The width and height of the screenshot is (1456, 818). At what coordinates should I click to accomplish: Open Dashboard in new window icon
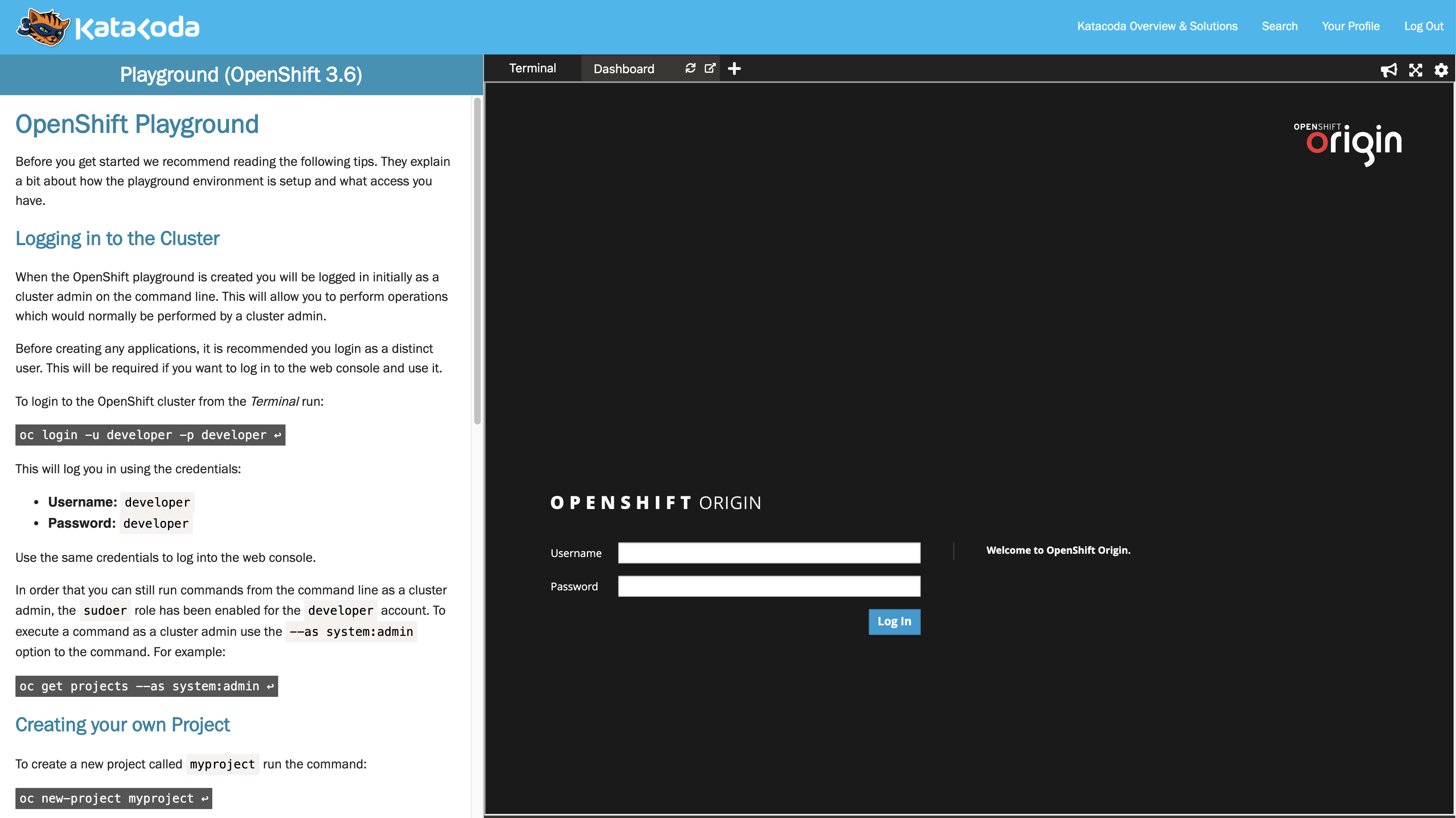pyautogui.click(x=710, y=68)
